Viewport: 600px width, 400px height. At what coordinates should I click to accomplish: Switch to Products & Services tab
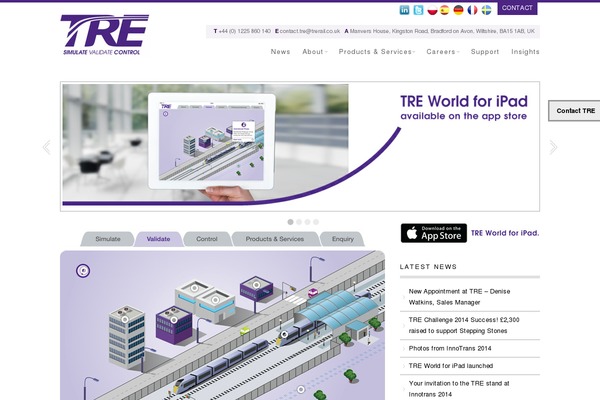pos(275,239)
